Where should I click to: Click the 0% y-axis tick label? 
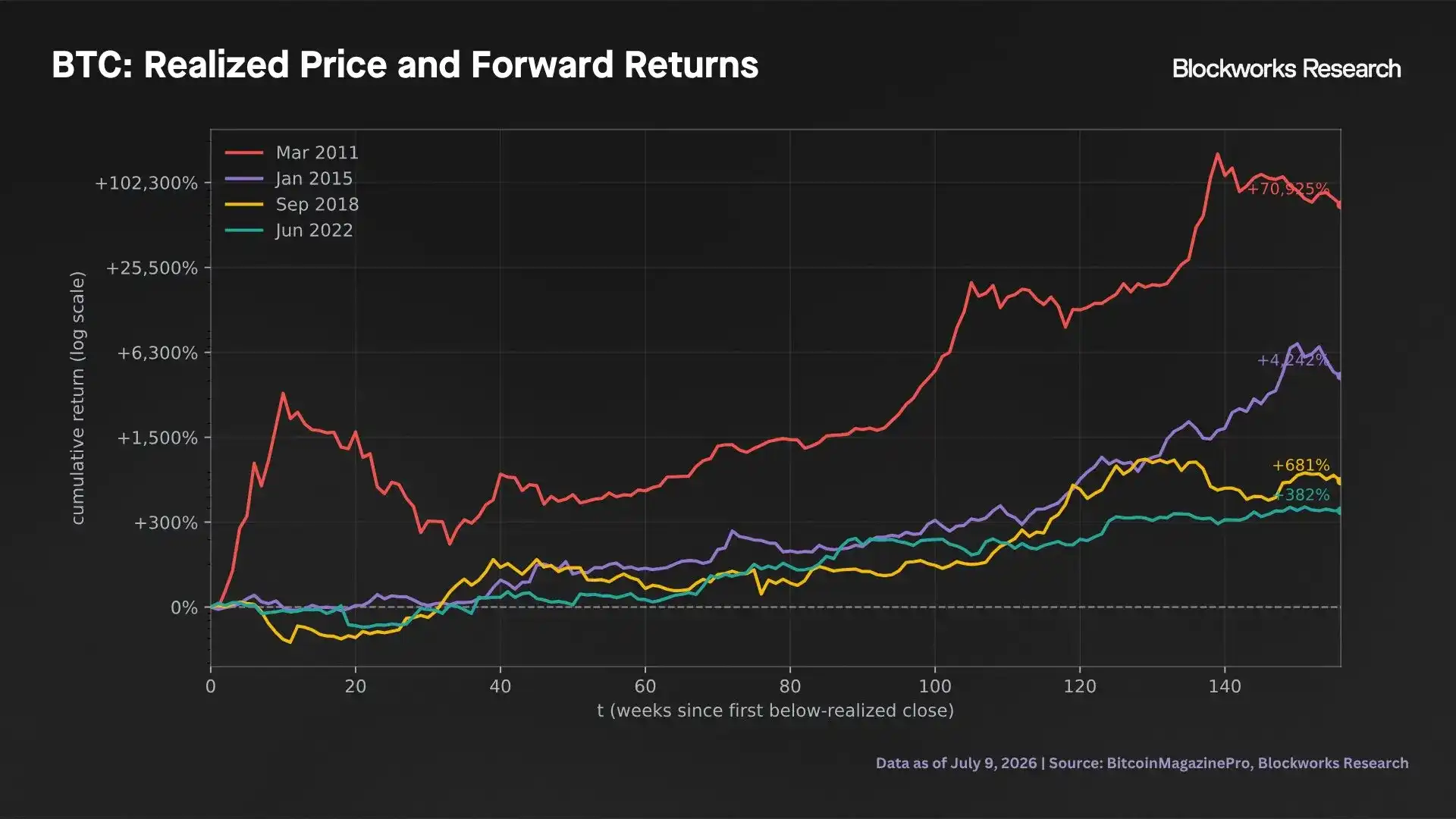click(184, 608)
